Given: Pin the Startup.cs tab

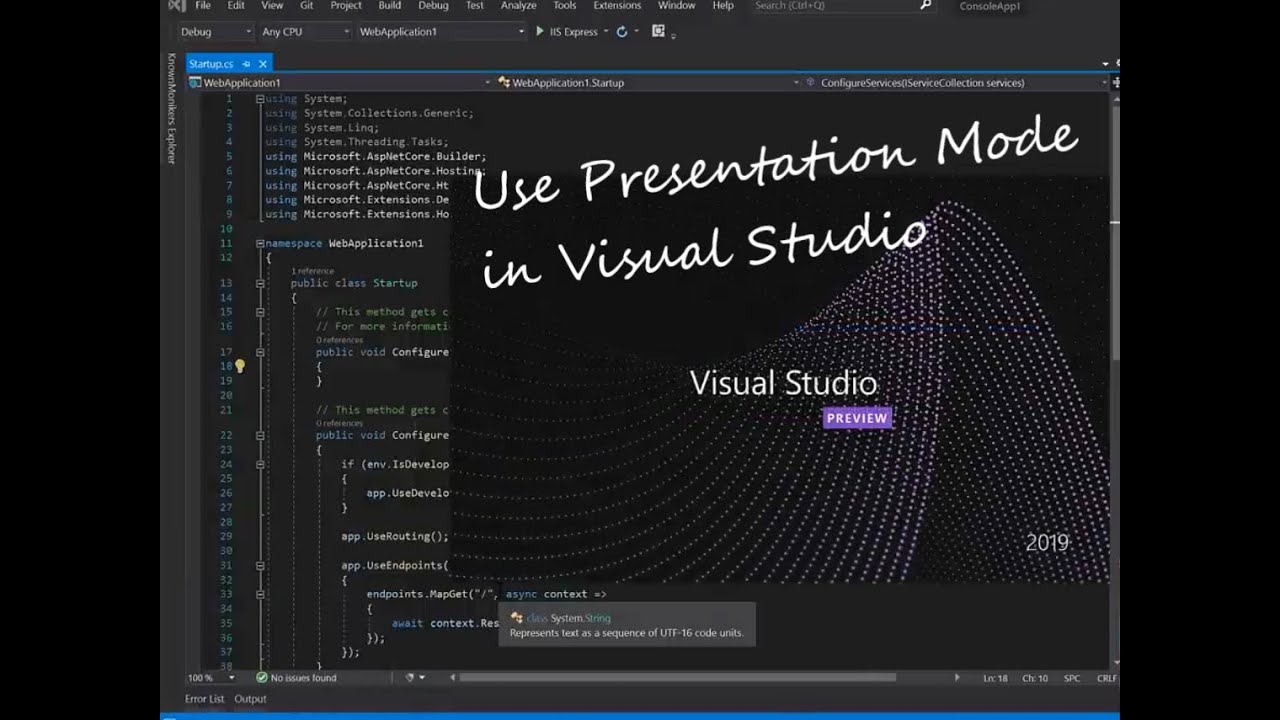Looking at the screenshot, I should [246, 64].
